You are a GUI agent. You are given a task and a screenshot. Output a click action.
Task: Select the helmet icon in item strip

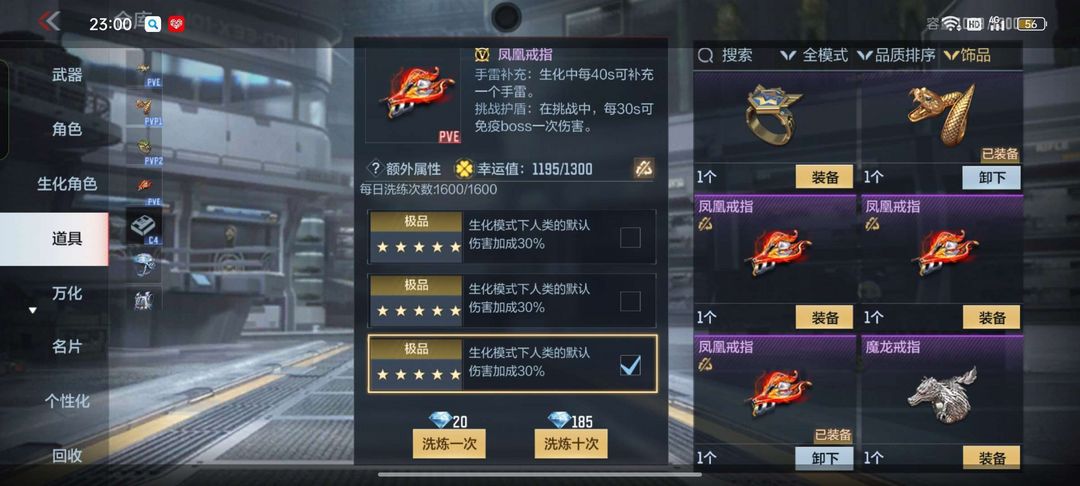(x=144, y=264)
